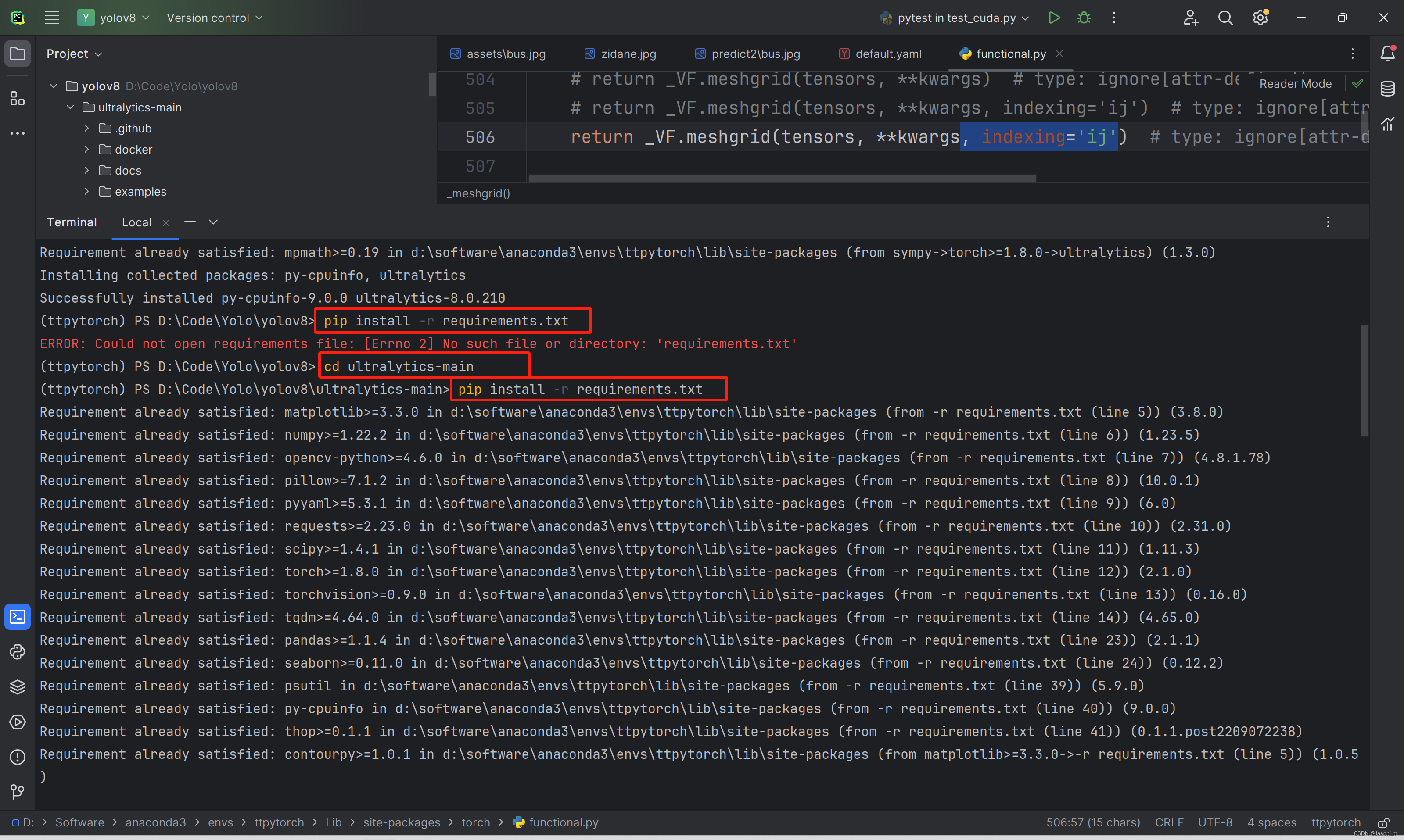Switch to zidane.jpg tab
Viewport: 1404px width, 840px height.
click(620, 54)
